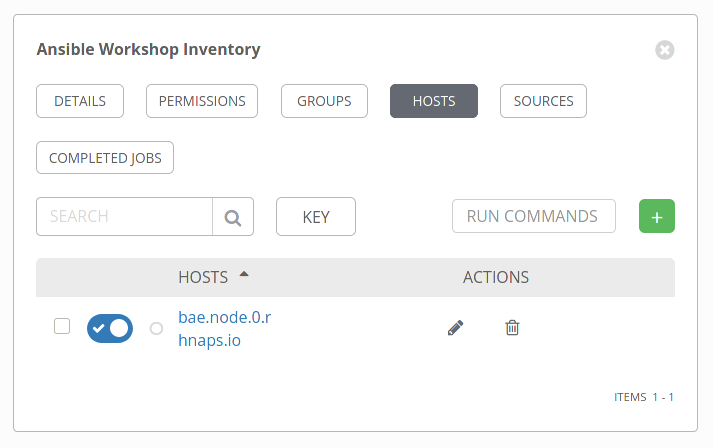Toggle host bae.node.0.rhnaps.io enabled switch
The image size is (713, 448).
[110, 328]
